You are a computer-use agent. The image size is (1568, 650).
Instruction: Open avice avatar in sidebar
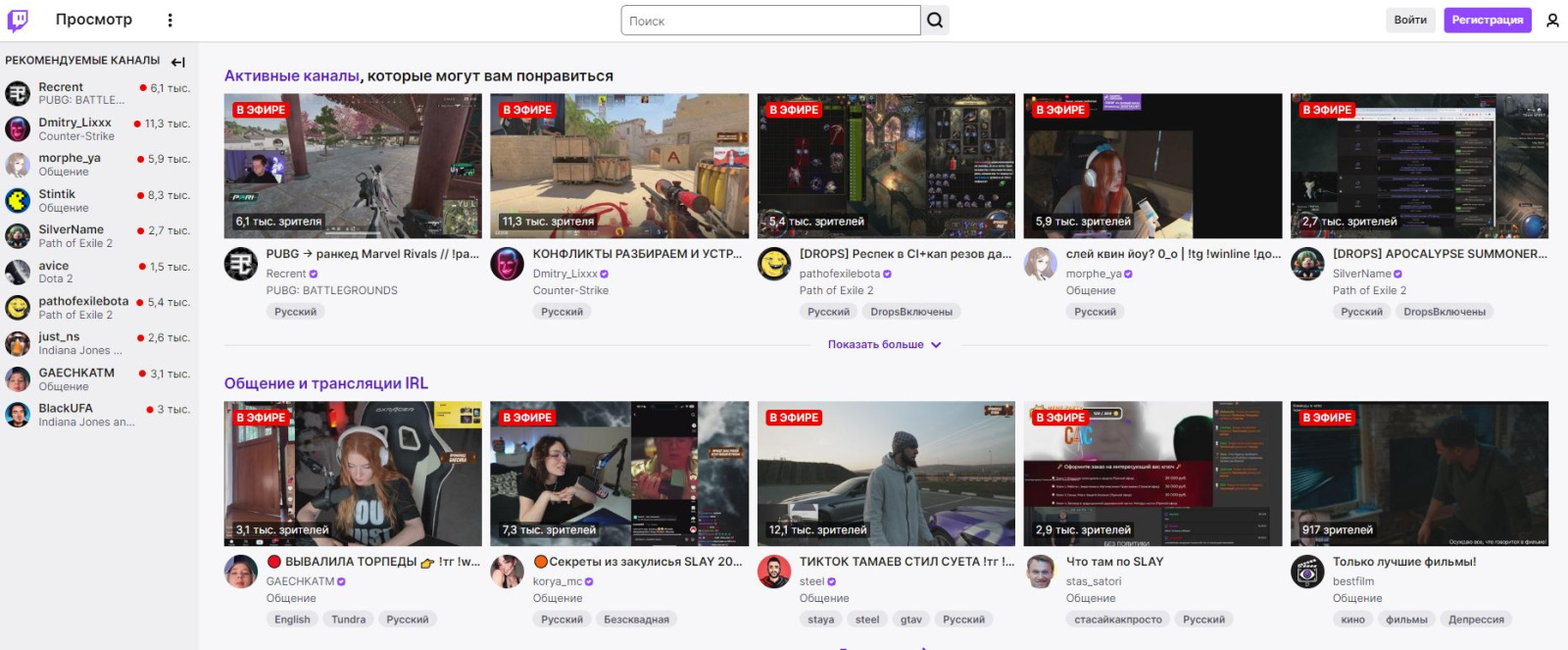point(18,272)
